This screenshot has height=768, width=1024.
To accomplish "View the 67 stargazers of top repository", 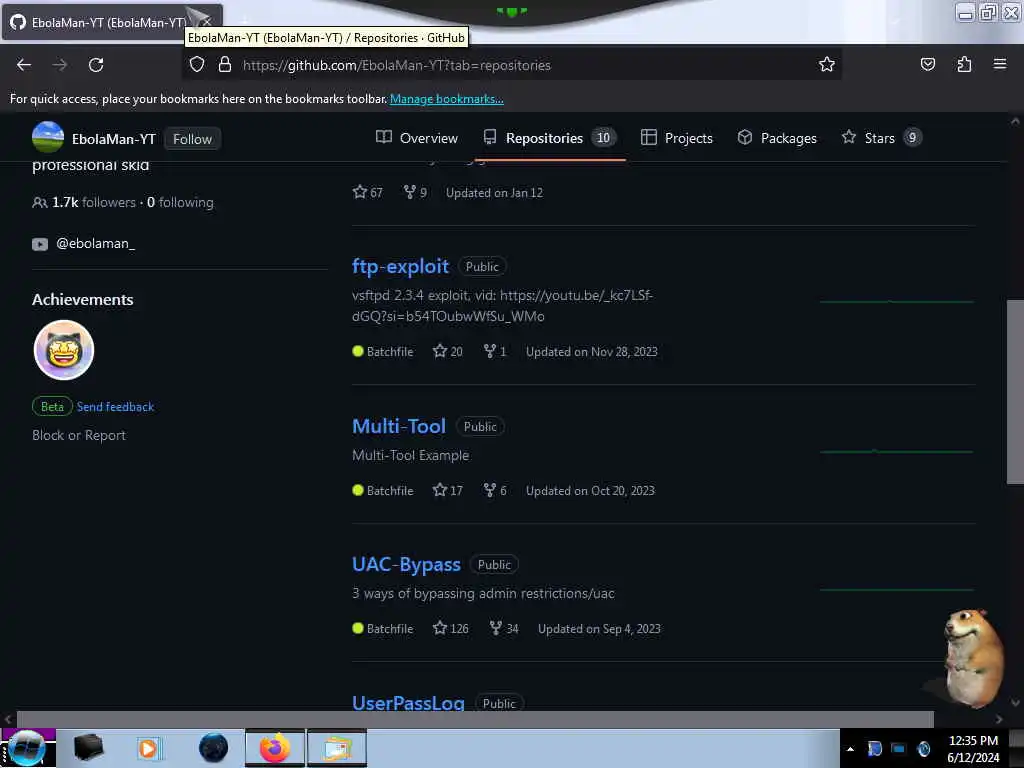I will (x=368, y=192).
